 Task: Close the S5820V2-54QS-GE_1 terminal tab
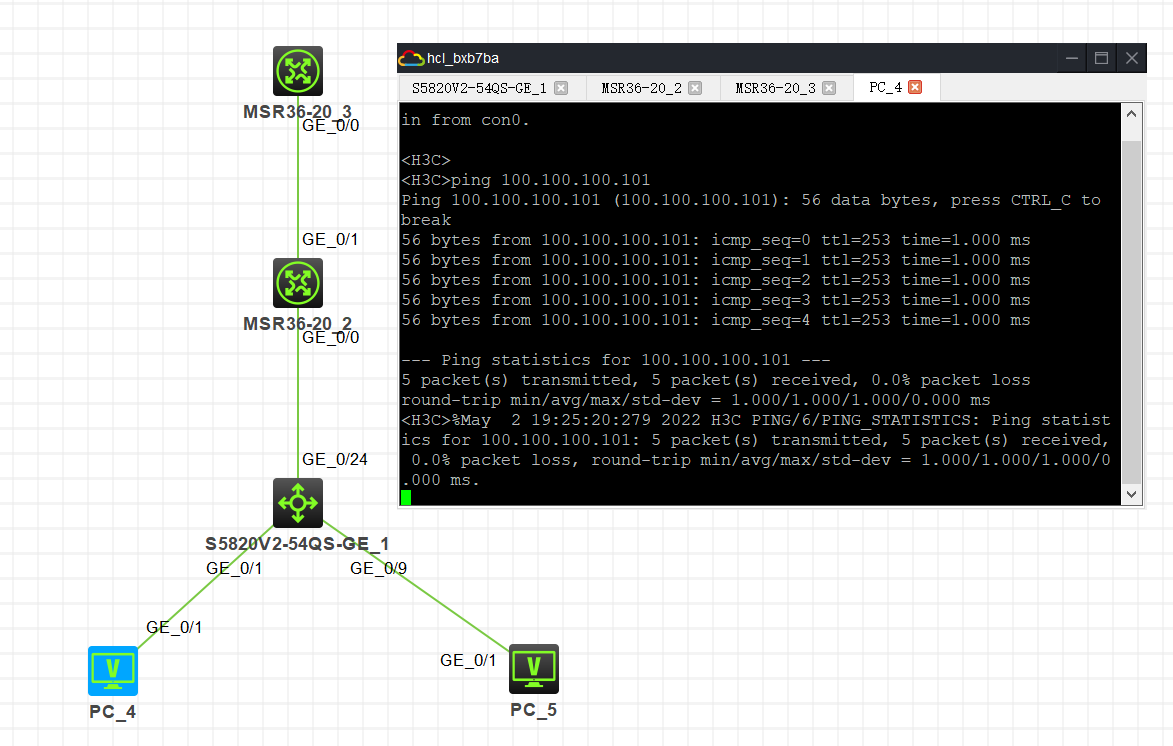(x=561, y=88)
